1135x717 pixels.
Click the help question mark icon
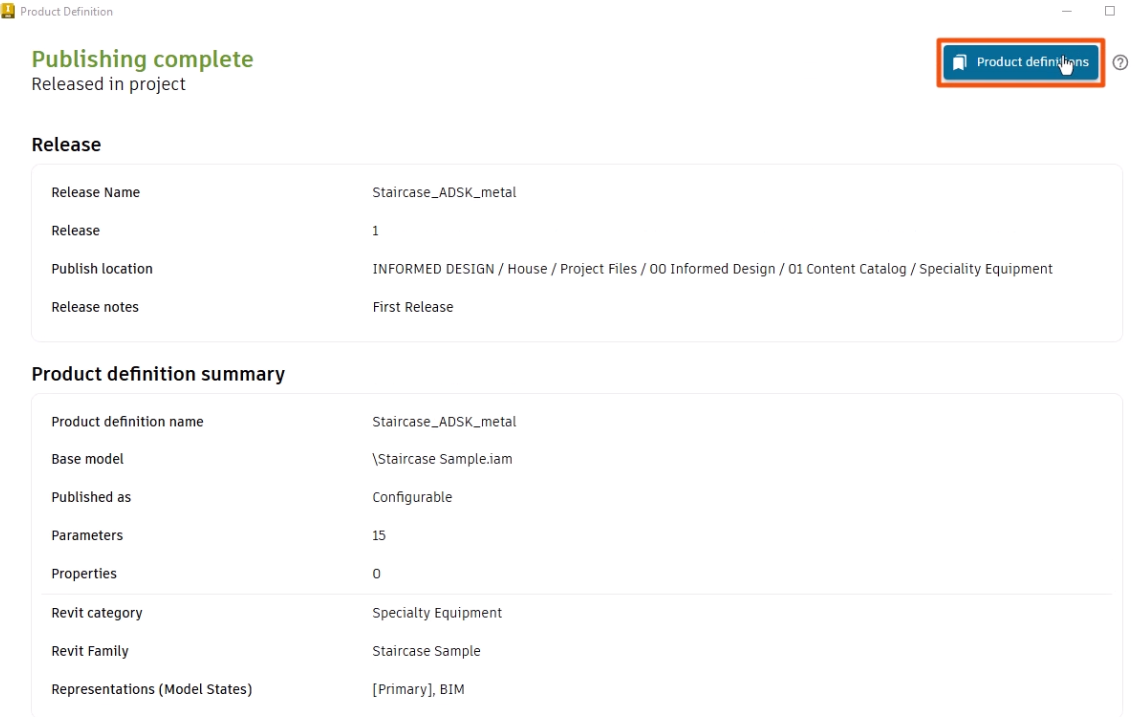pos(1120,62)
